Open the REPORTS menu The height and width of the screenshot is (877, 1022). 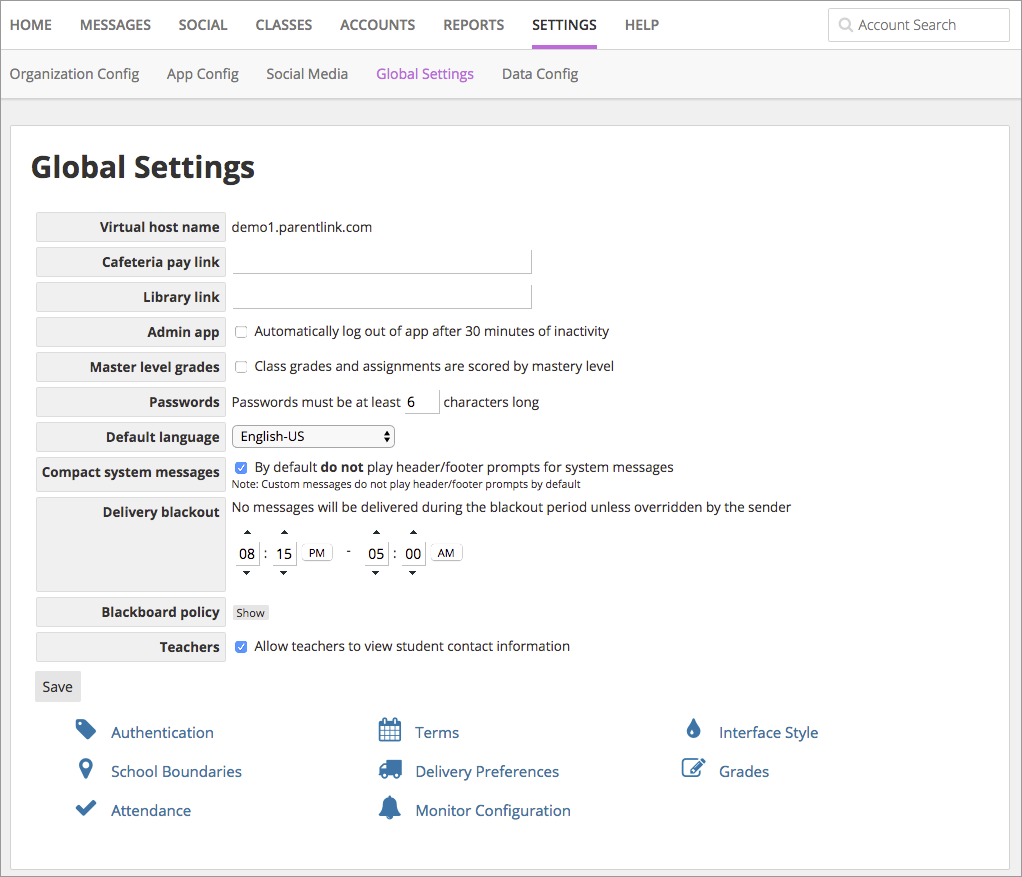point(474,25)
